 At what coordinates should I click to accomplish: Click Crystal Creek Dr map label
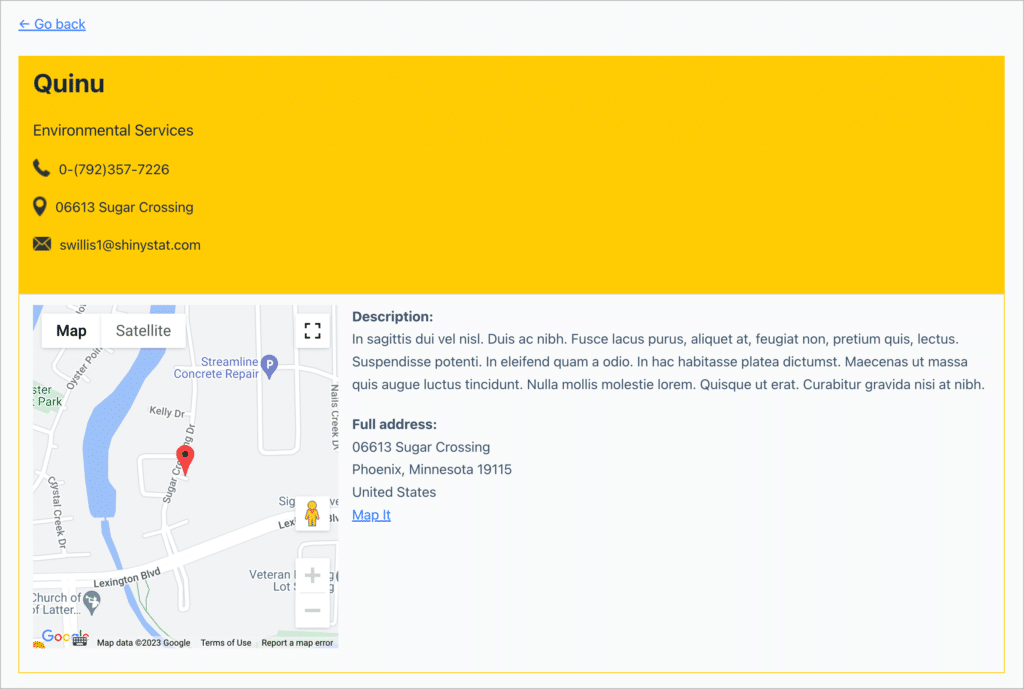click(57, 512)
